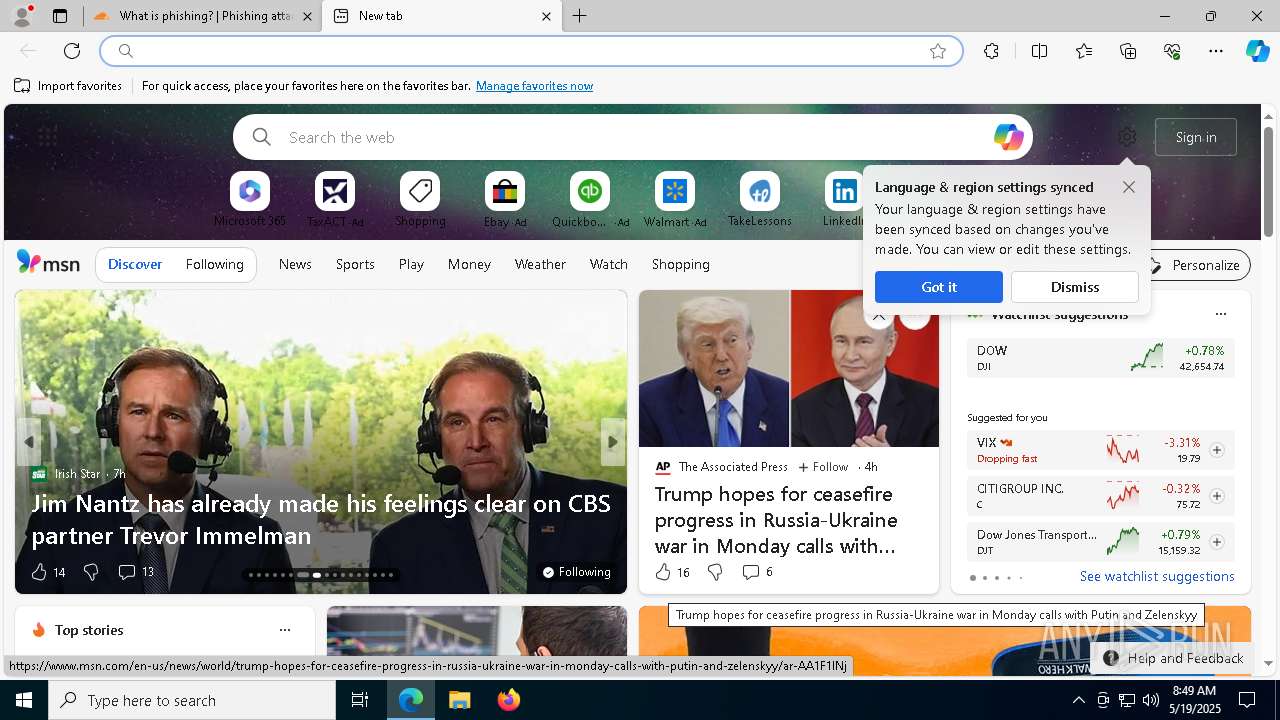Add Citigroup Inc. to watchlist
The width and height of the screenshot is (1280, 720).
click(1217, 496)
